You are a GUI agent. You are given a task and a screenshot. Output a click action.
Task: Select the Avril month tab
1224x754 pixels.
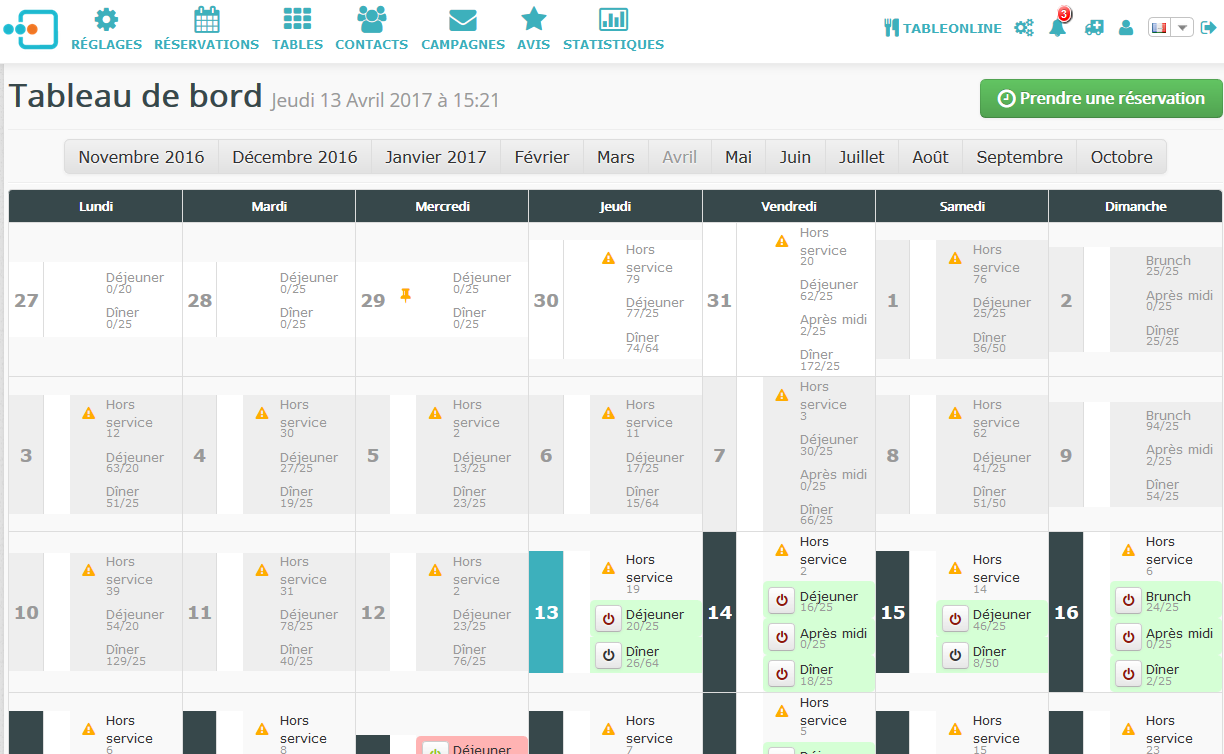680,157
